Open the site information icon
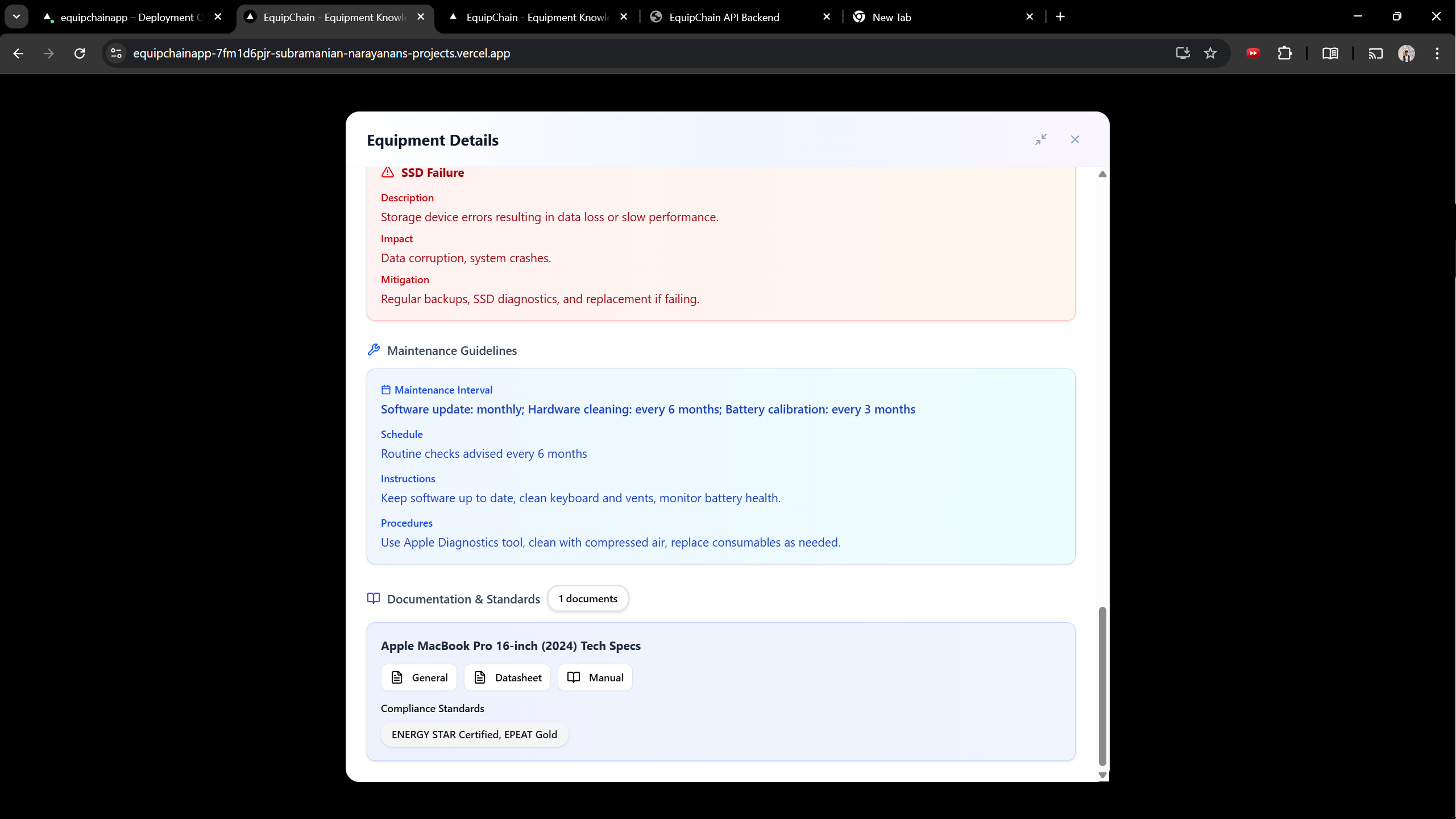The image size is (1456, 819). (x=117, y=53)
